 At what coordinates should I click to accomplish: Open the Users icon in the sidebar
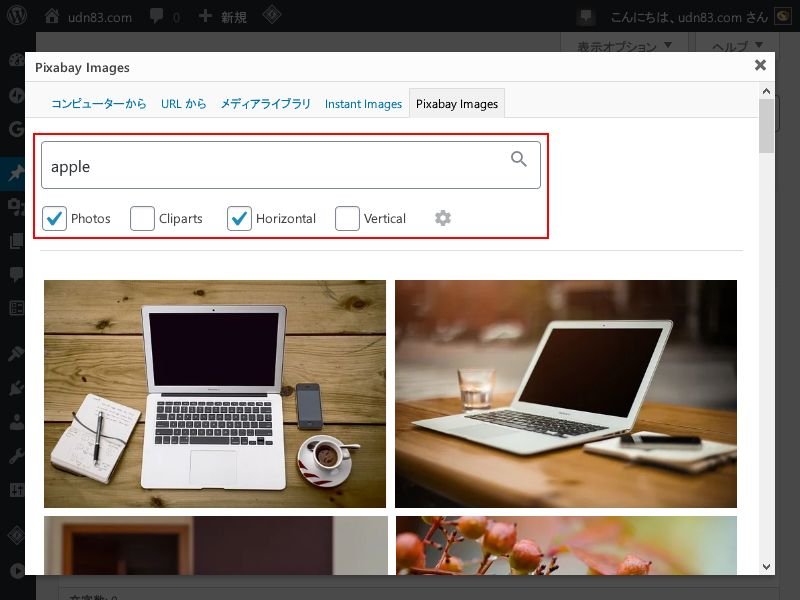click(16, 422)
